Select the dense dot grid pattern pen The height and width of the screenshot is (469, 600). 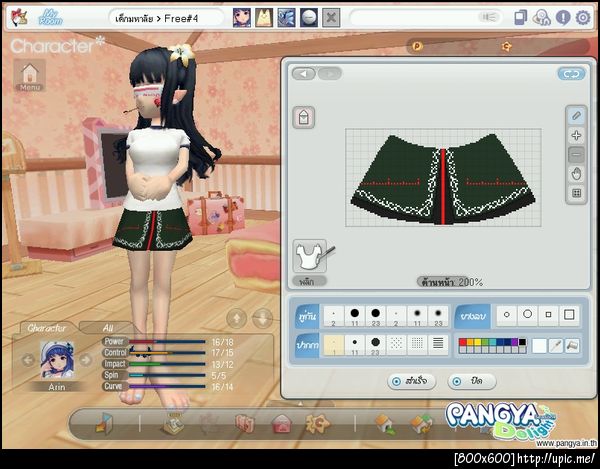417,344
